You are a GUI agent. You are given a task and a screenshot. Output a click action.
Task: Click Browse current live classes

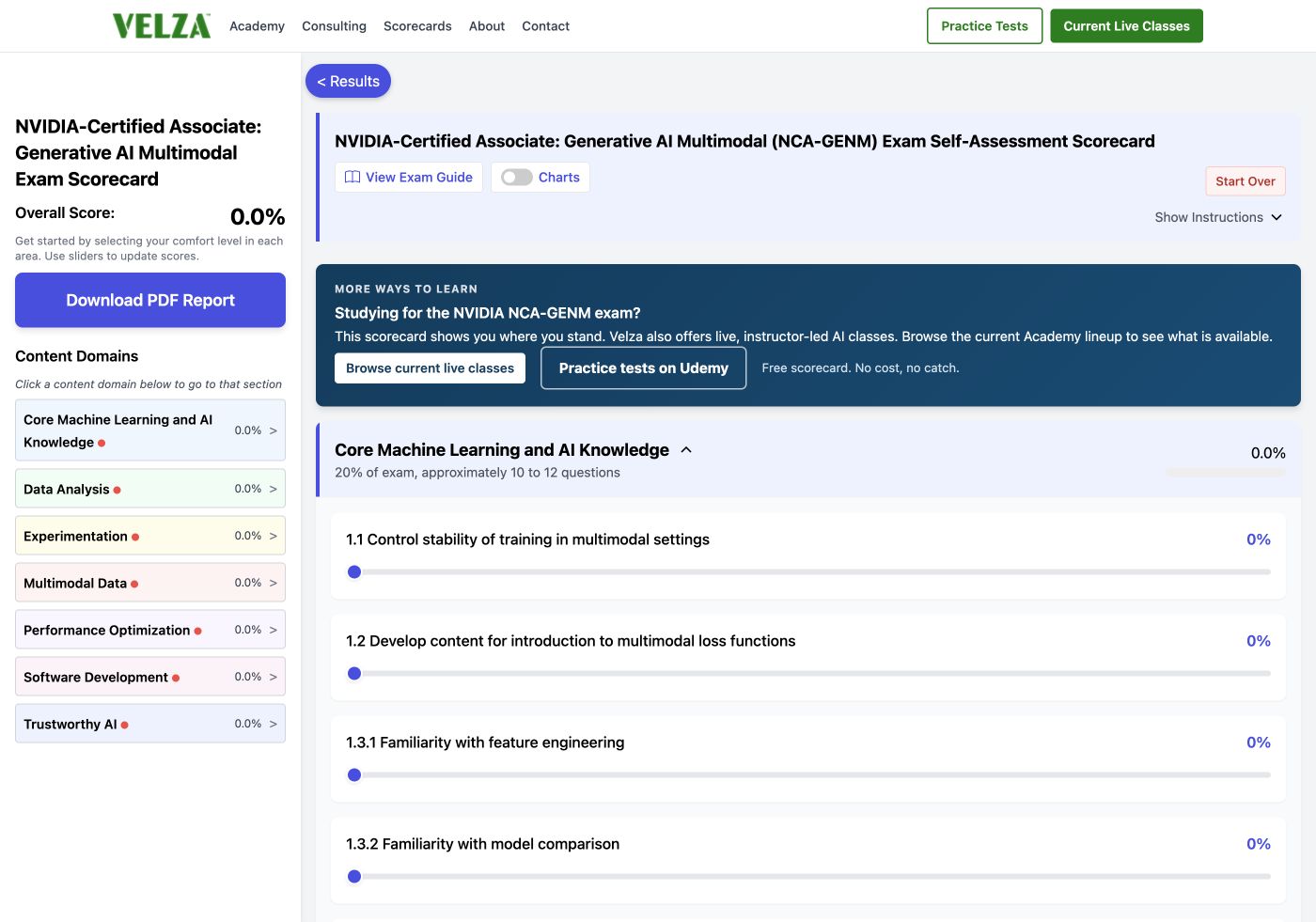pyautogui.click(x=430, y=368)
